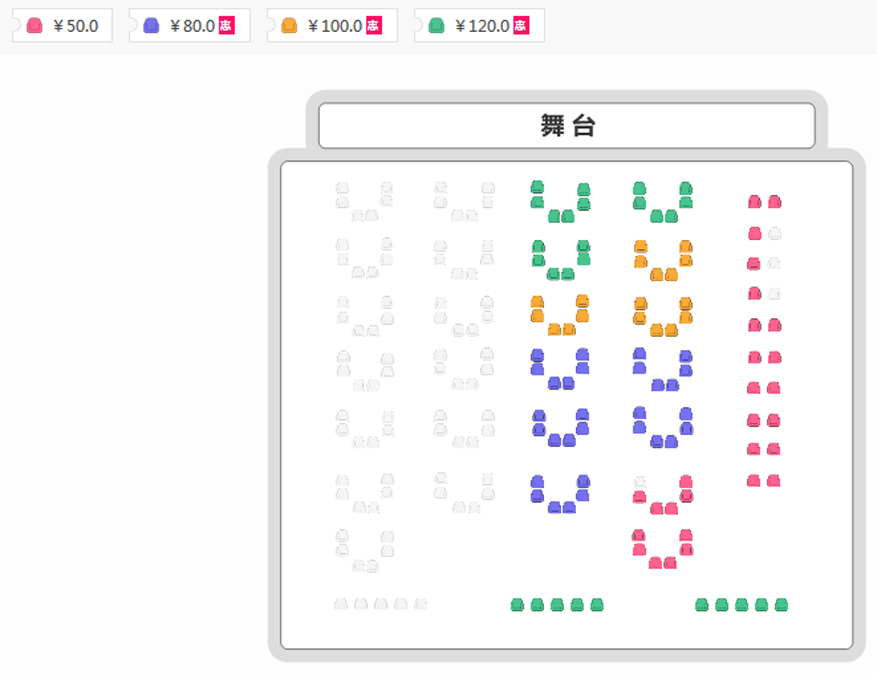Click the 惠 discount badge next to ¥120.0
The width and height of the screenshot is (877, 675).
(x=521, y=26)
